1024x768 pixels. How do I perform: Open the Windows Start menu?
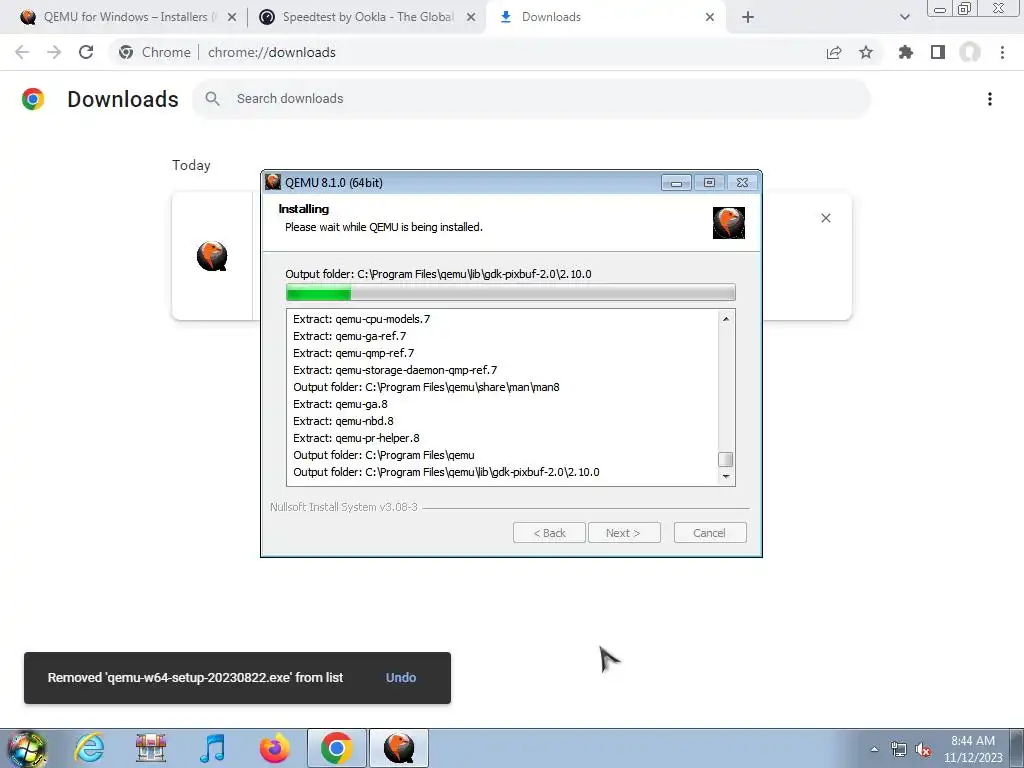pos(26,748)
